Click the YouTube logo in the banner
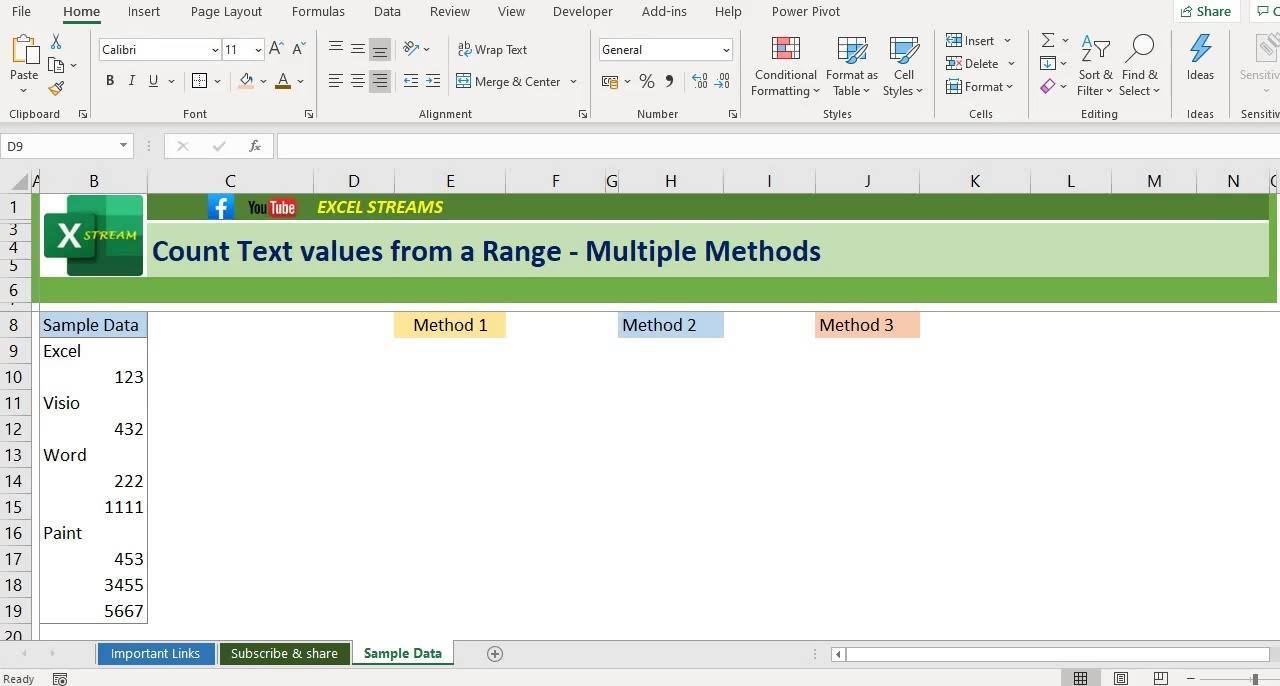 click(x=272, y=207)
